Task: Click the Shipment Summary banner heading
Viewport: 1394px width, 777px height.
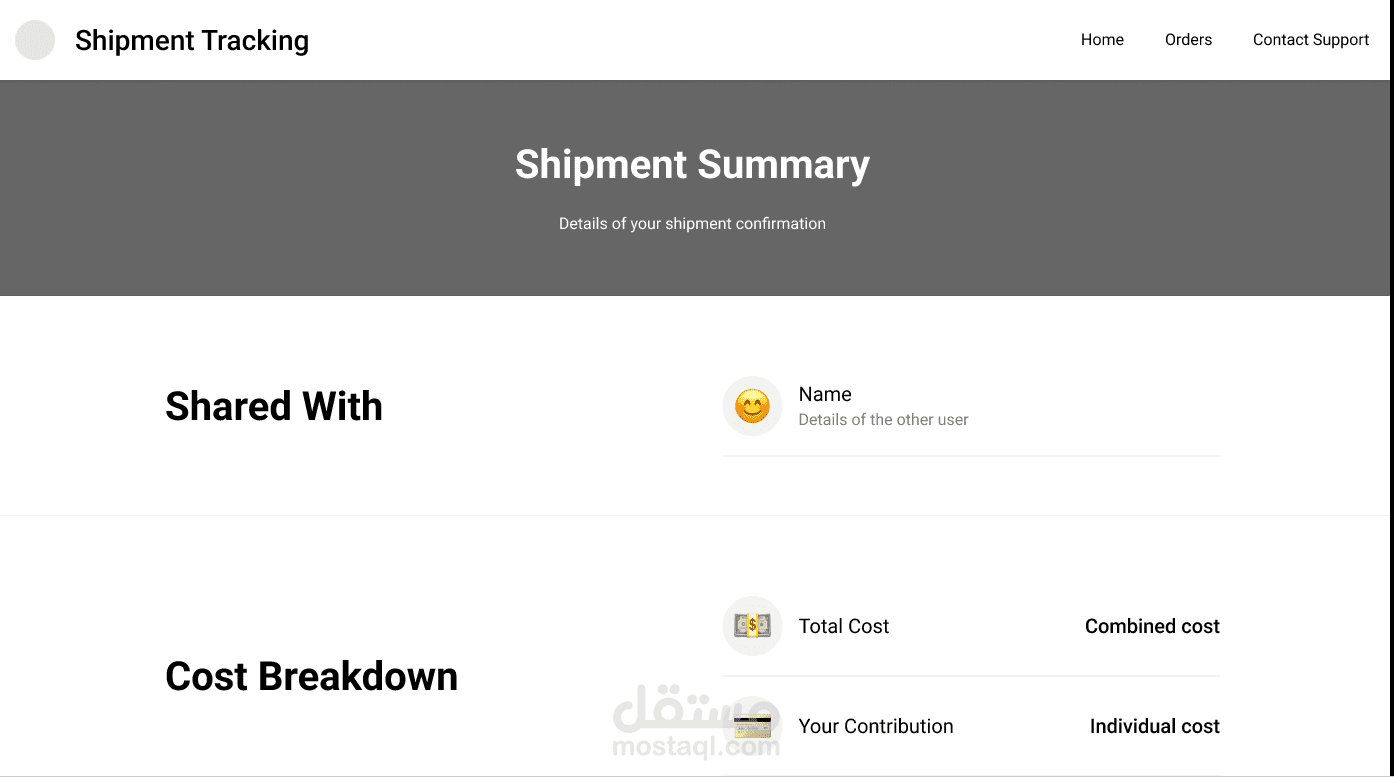Action: pyautogui.click(x=692, y=165)
